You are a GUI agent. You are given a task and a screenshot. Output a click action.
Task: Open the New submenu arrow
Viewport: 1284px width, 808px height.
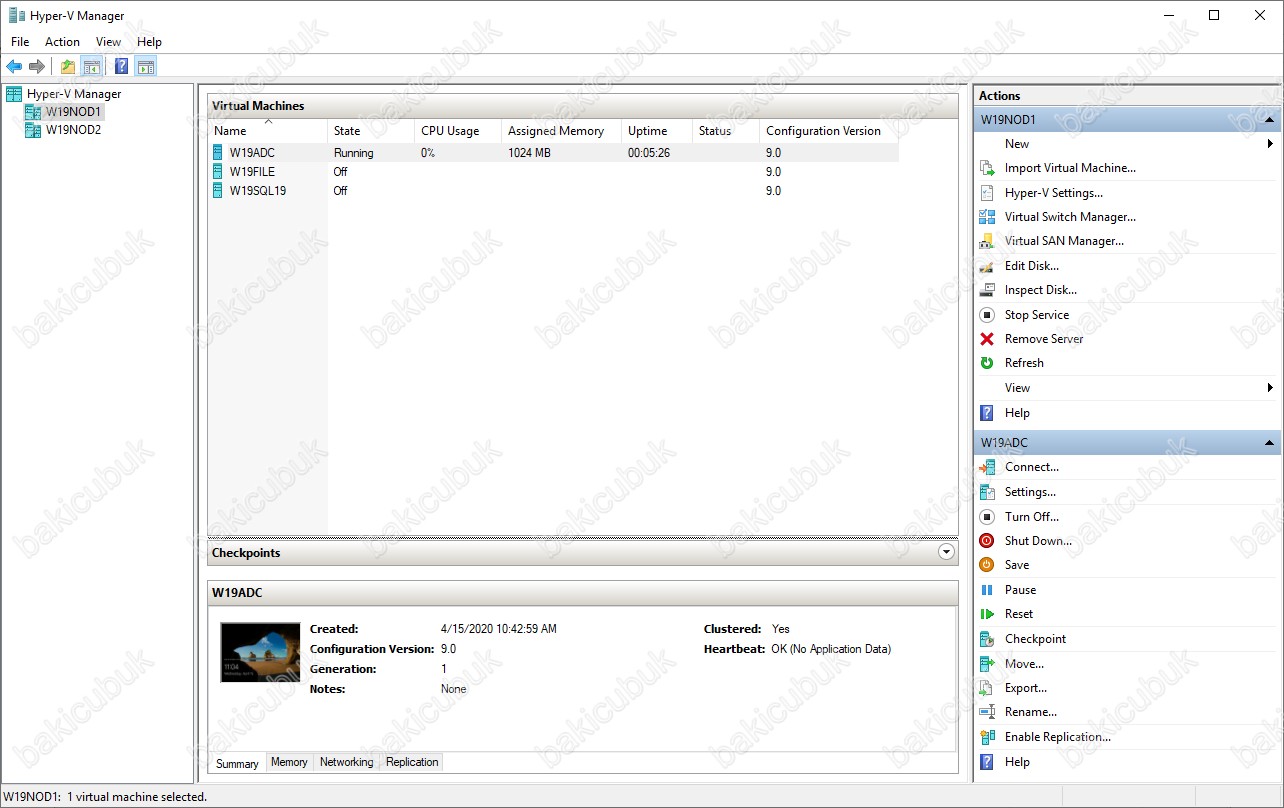tap(1270, 144)
